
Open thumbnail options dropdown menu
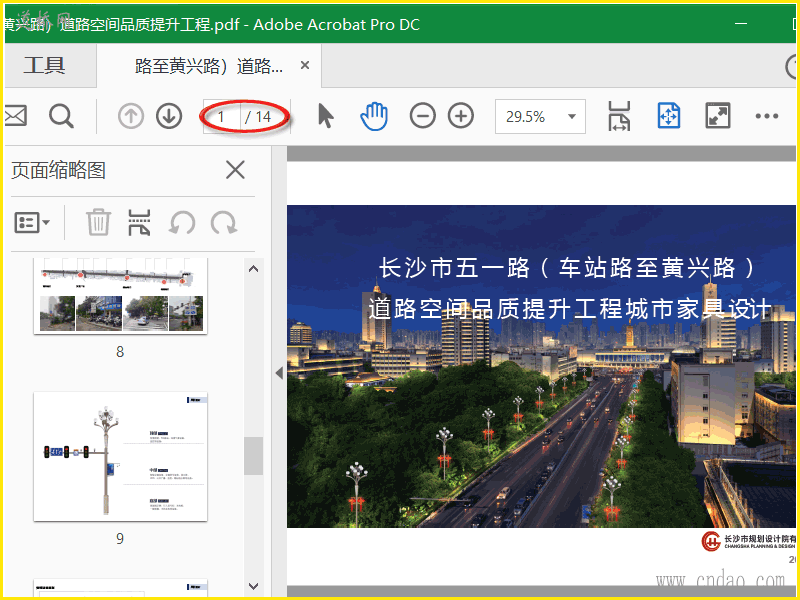(x=32, y=222)
